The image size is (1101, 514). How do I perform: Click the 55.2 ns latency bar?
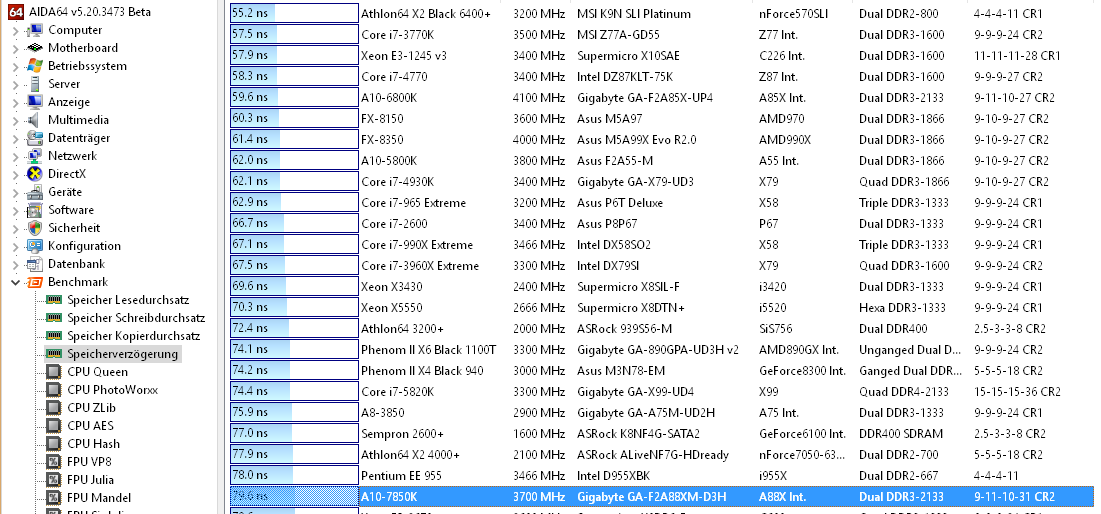click(294, 13)
